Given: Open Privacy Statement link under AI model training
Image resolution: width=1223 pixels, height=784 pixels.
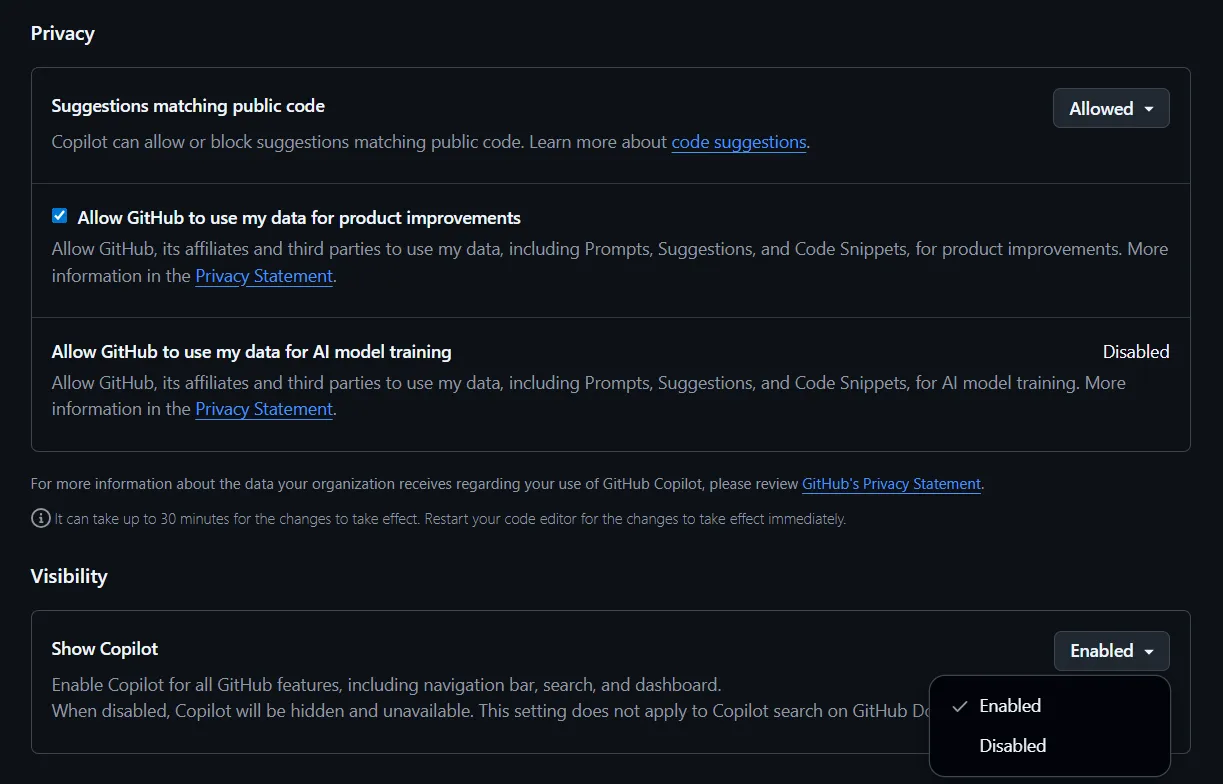Looking at the screenshot, I should pyautogui.click(x=264, y=409).
